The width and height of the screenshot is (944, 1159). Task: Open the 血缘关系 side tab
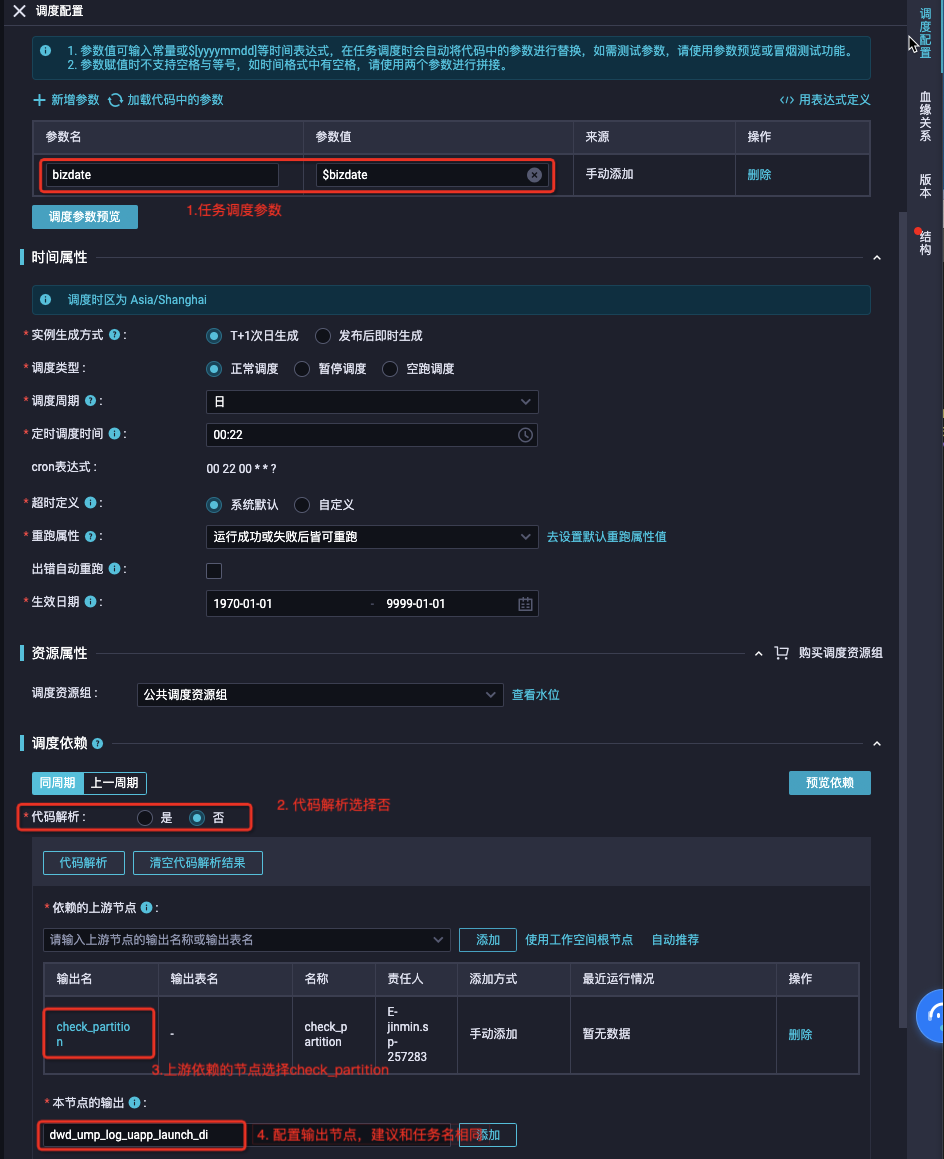925,116
